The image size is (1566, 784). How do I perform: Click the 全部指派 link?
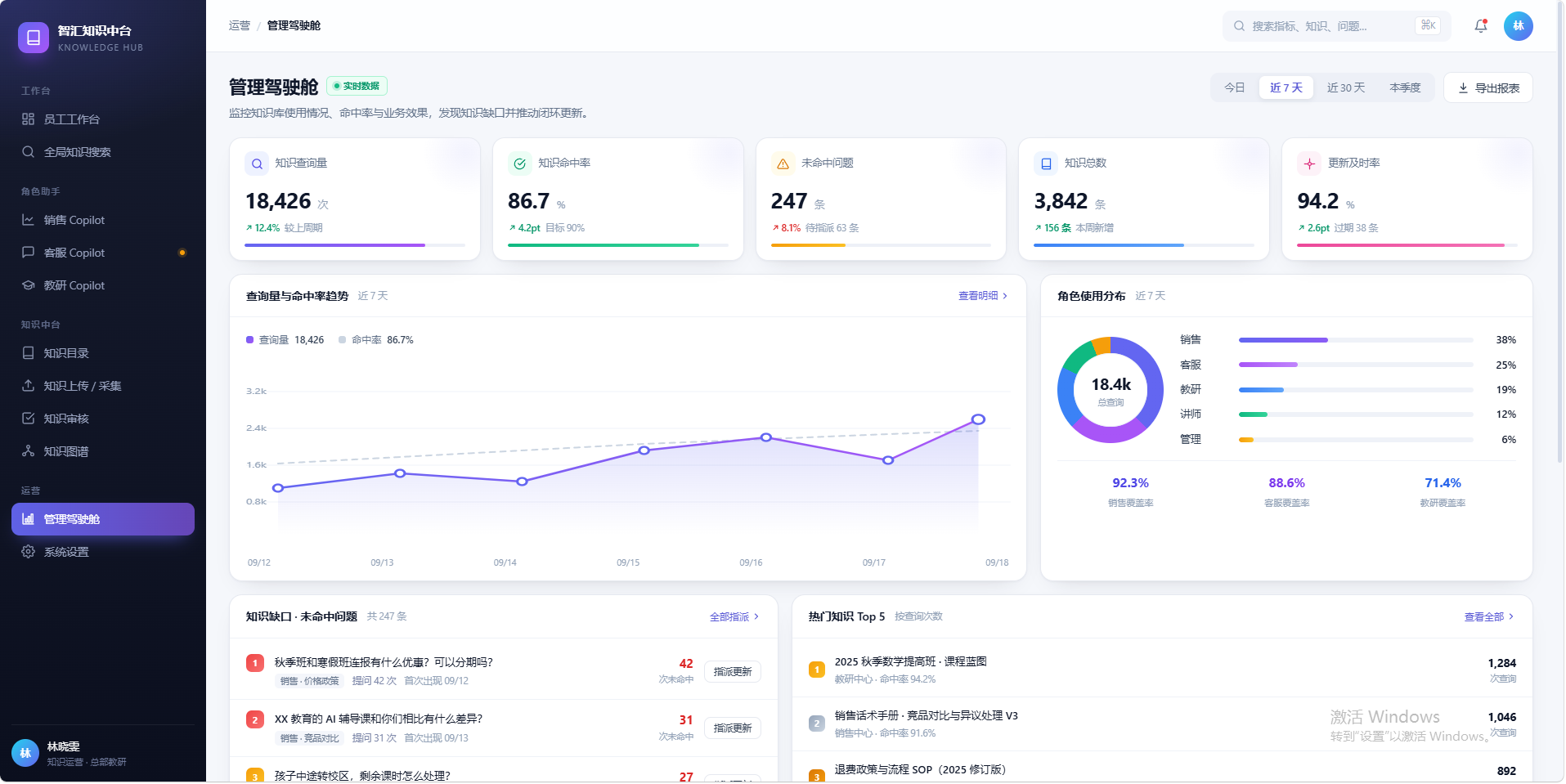coord(734,617)
